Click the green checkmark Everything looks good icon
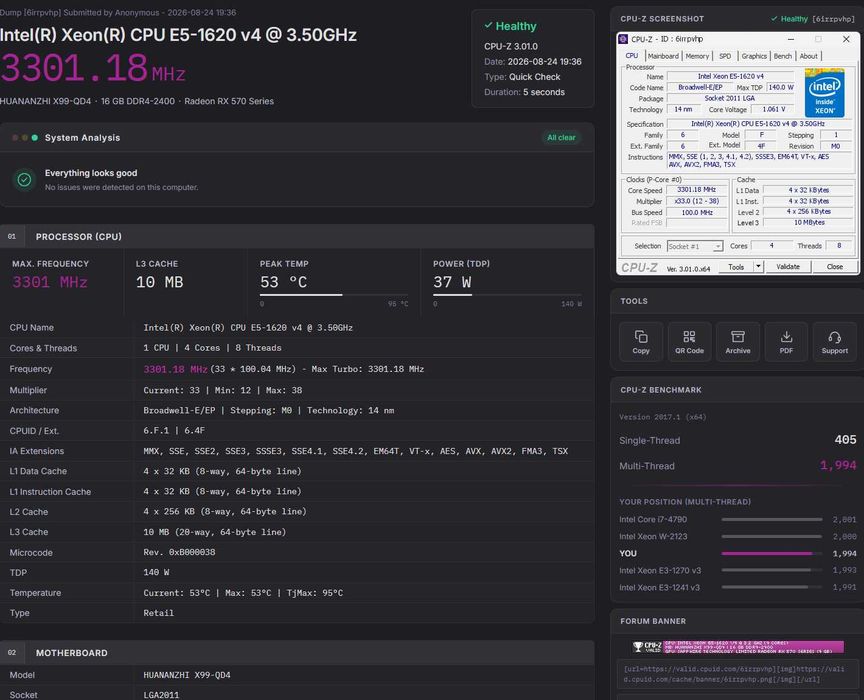Viewport: 864px width, 700px height. point(24,179)
